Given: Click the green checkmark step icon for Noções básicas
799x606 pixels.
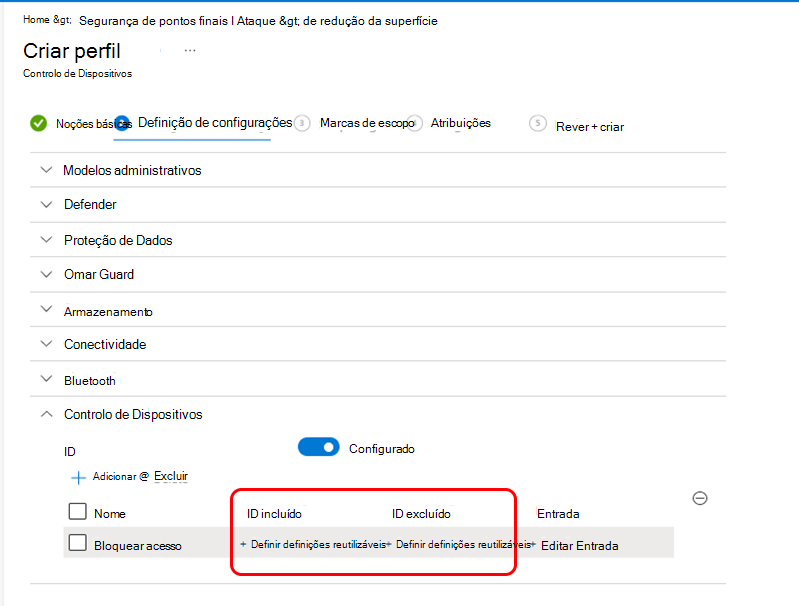Looking at the screenshot, I should point(38,123).
